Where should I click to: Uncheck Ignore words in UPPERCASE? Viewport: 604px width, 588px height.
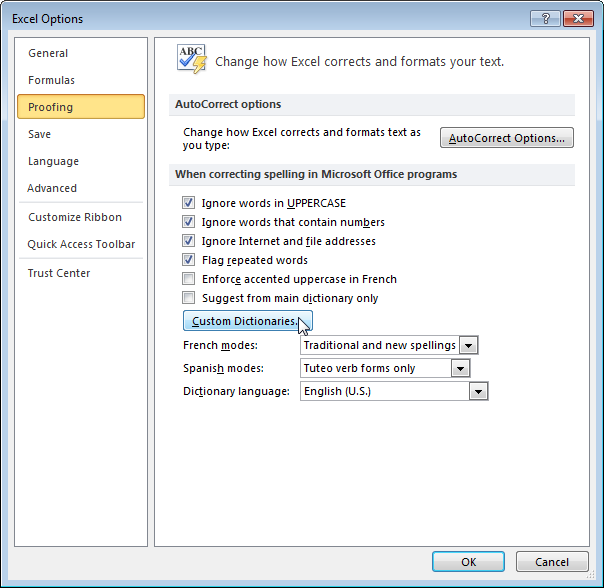coord(188,203)
